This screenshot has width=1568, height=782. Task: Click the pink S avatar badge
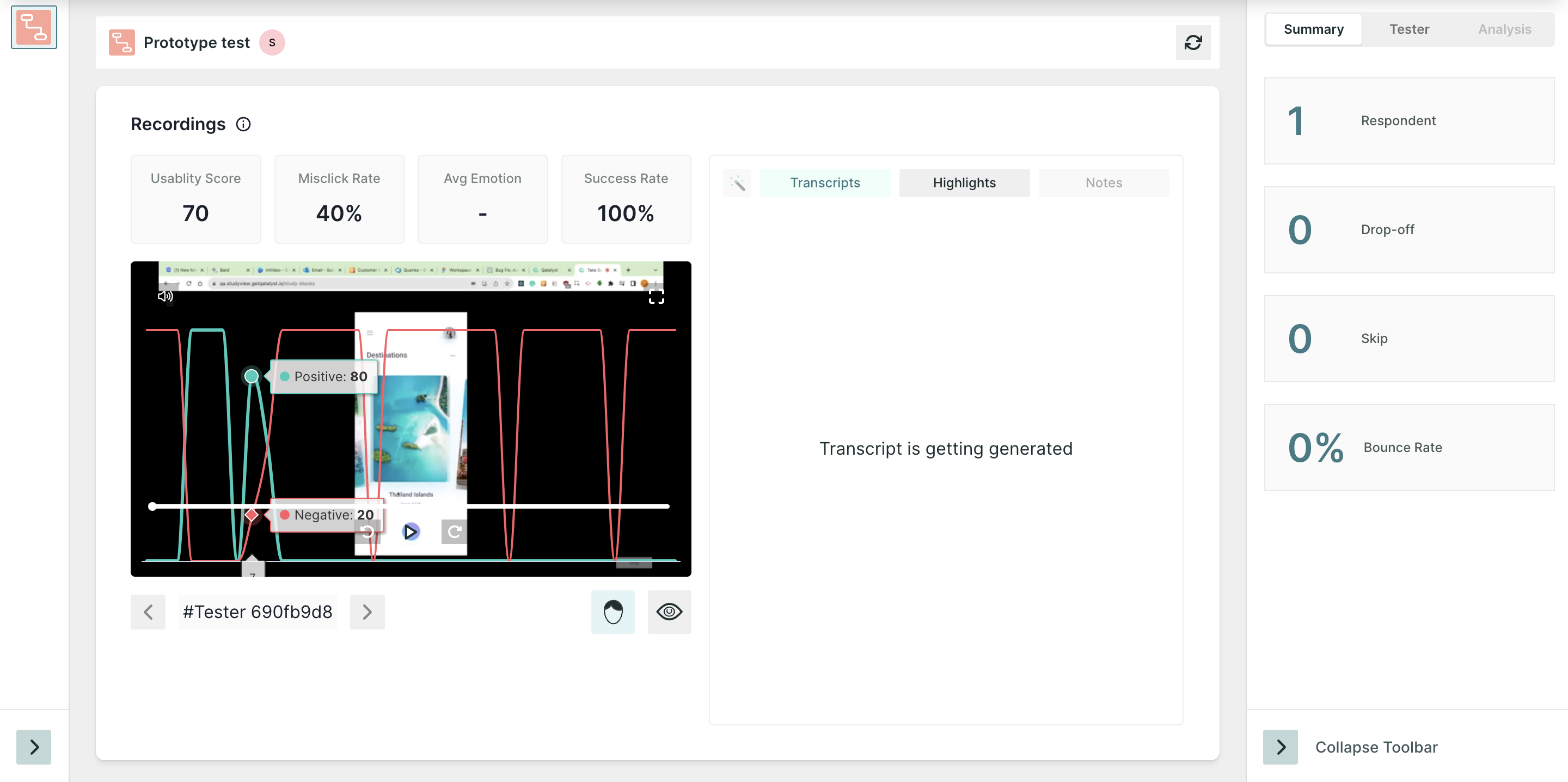click(272, 42)
